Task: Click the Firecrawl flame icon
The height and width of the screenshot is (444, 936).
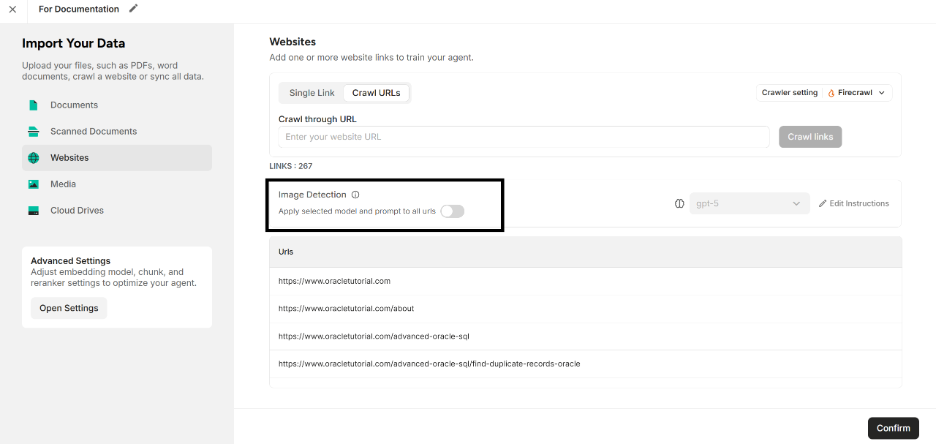Action: point(831,93)
